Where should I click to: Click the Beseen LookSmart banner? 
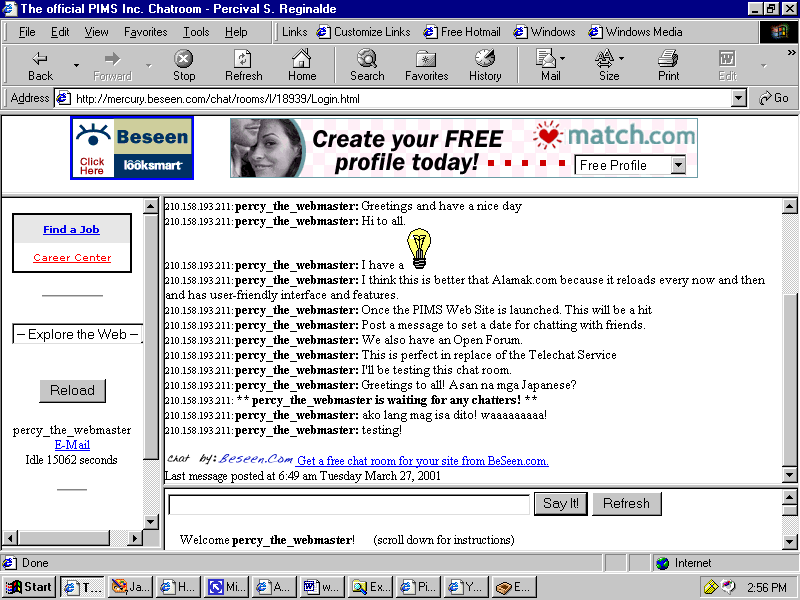coord(132,148)
